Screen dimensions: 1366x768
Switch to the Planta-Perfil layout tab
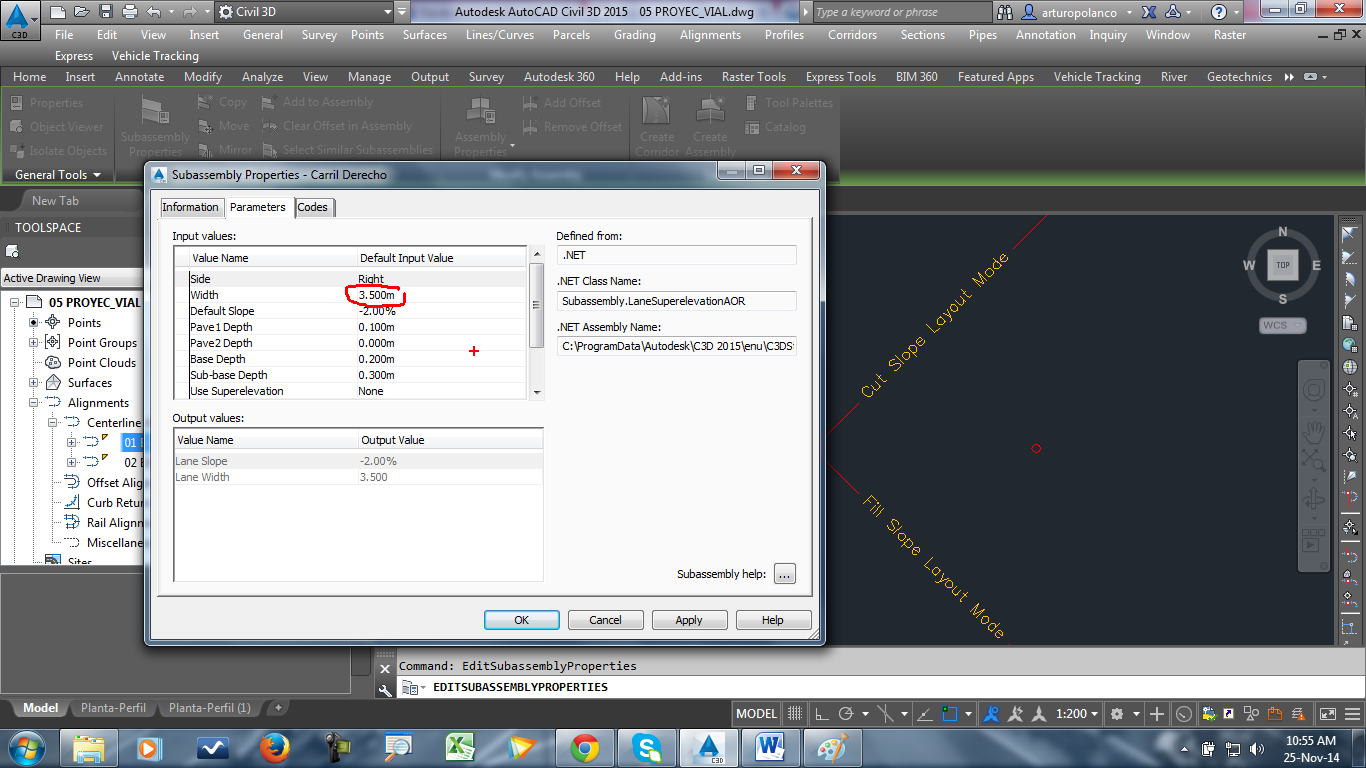pyautogui.click(x=113, y=708)
